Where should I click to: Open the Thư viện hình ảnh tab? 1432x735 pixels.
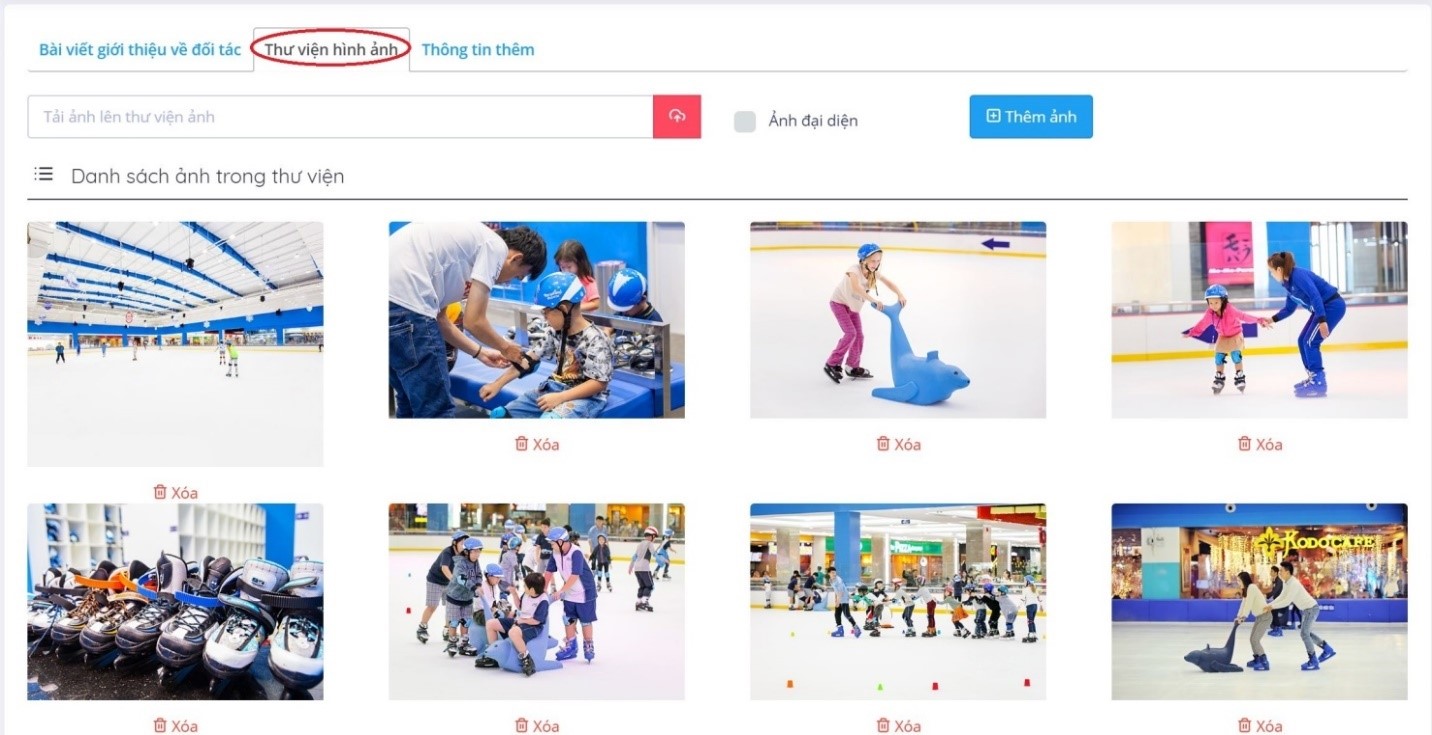[x=331, y=49]
